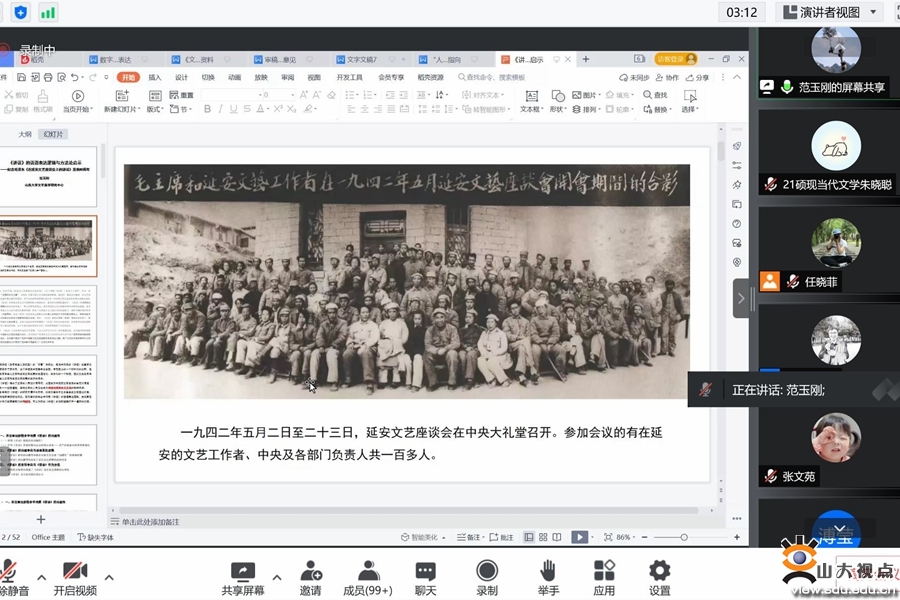Image resolution: width=900 pixels, height=600 pixels.
Task: Open the Invite (邀请) icon
Action: [x=310, y=571]
